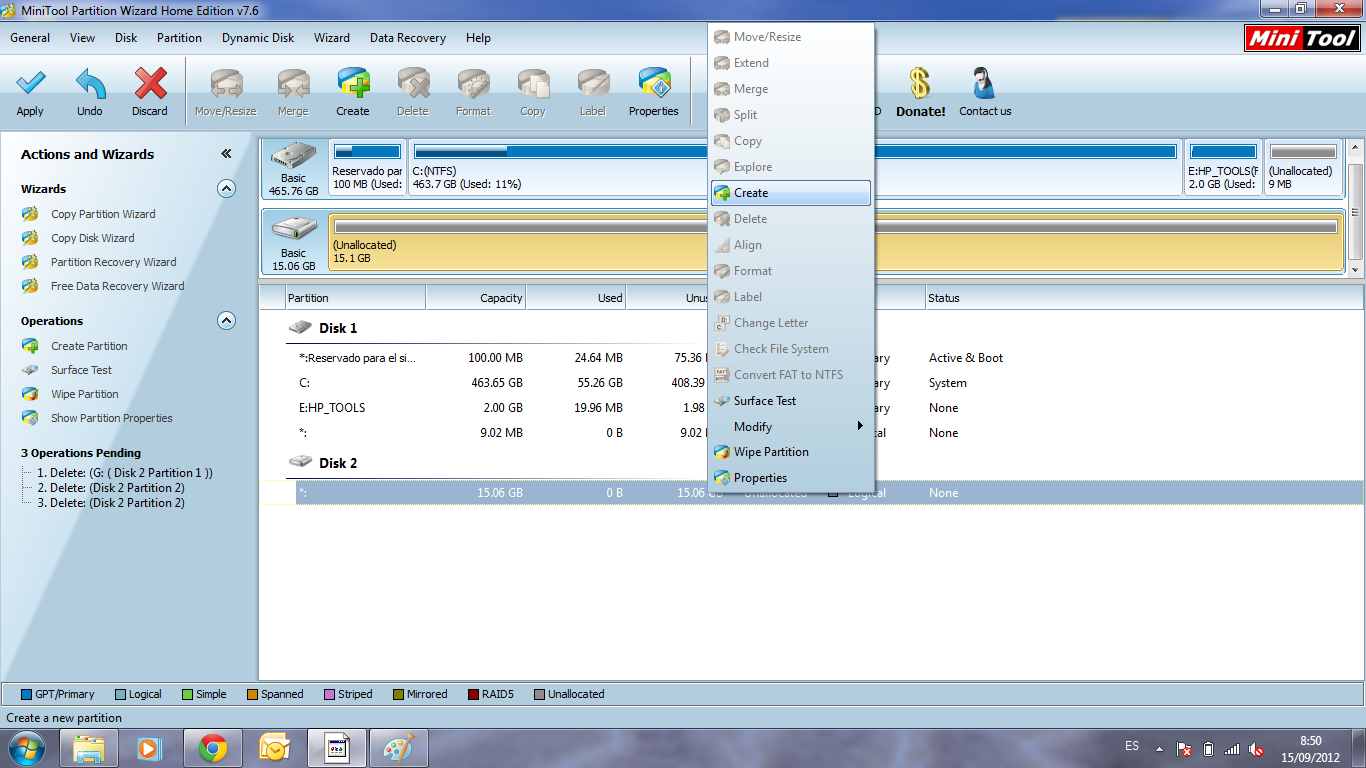Click the Undo arrow toolbar button
This screenshot has height=768, width=1366.
click(90, 92)
